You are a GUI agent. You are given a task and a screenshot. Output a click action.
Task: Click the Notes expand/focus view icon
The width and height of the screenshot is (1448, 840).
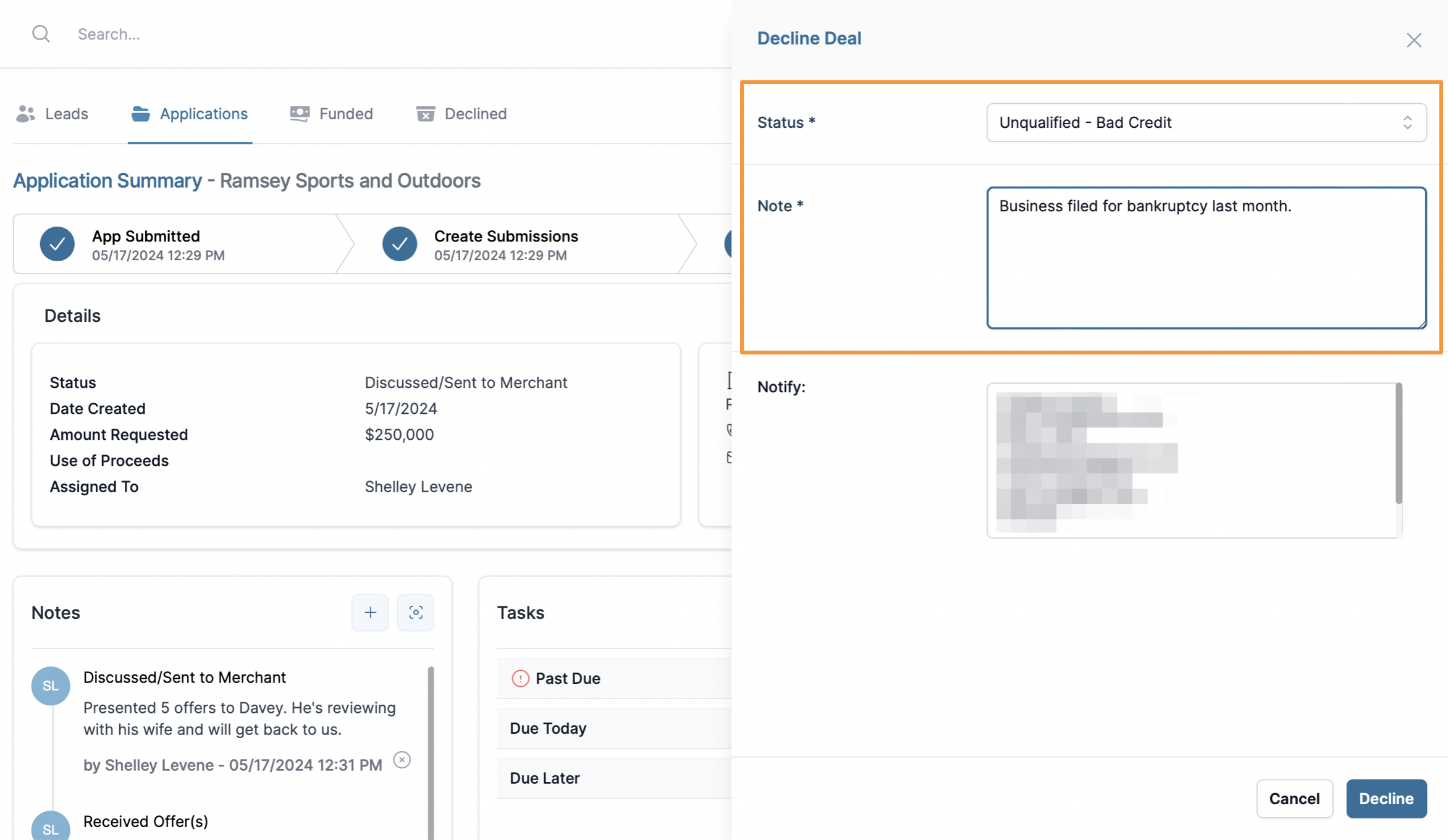(416, 612)
